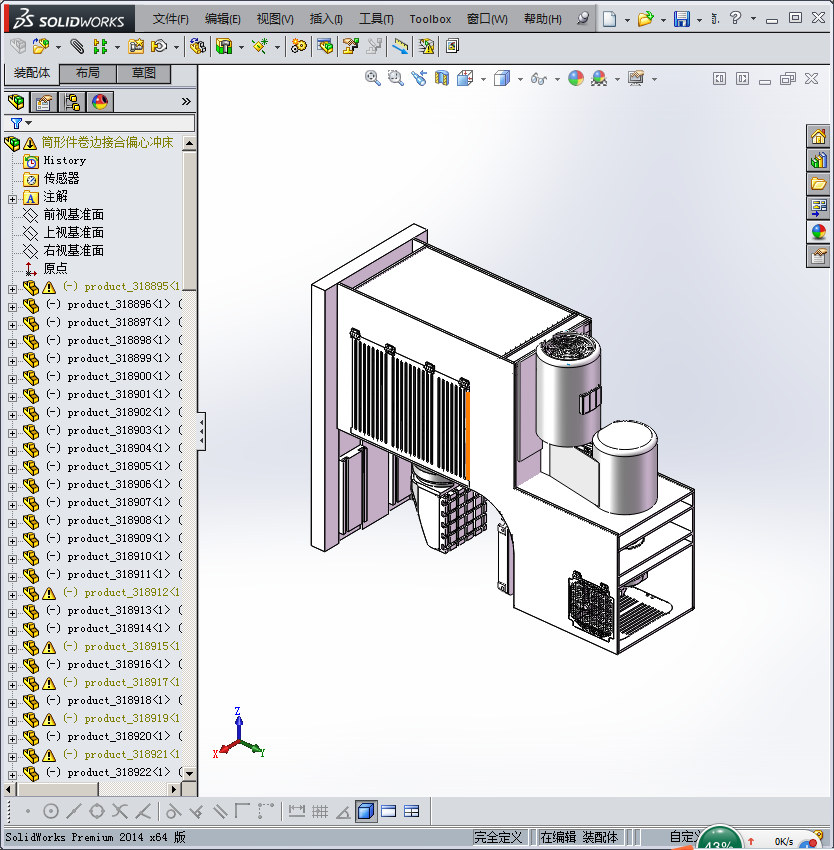Expand the product_318895 component node

pyautogui.click(x=12, y=289)
